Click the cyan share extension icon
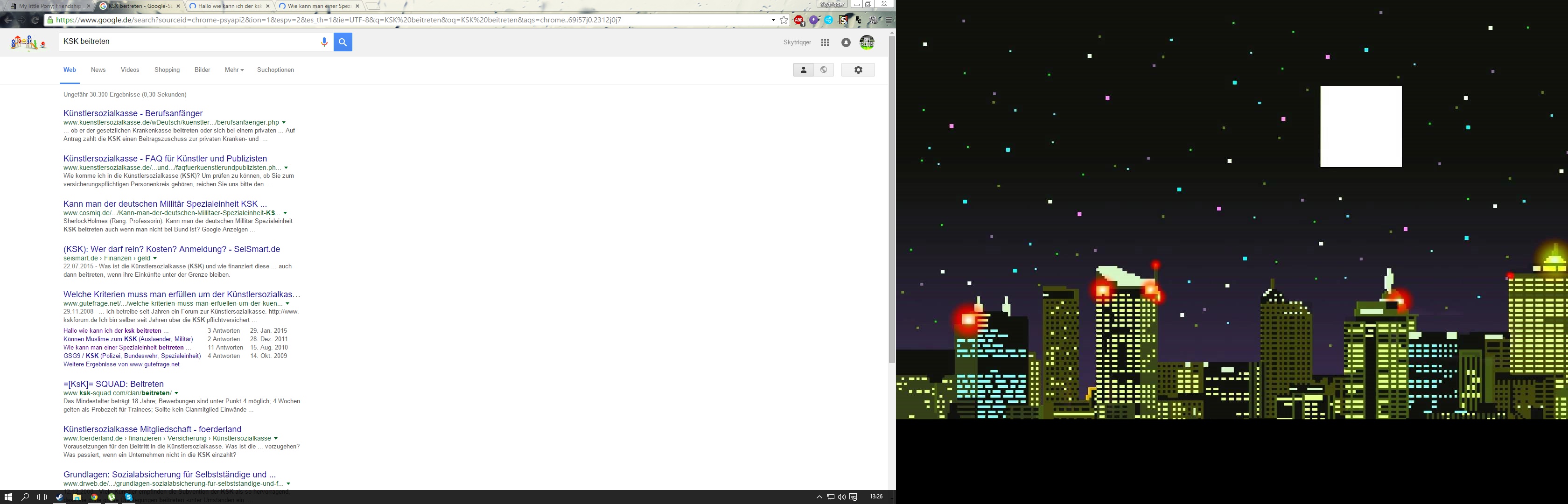 click(828, 20)
